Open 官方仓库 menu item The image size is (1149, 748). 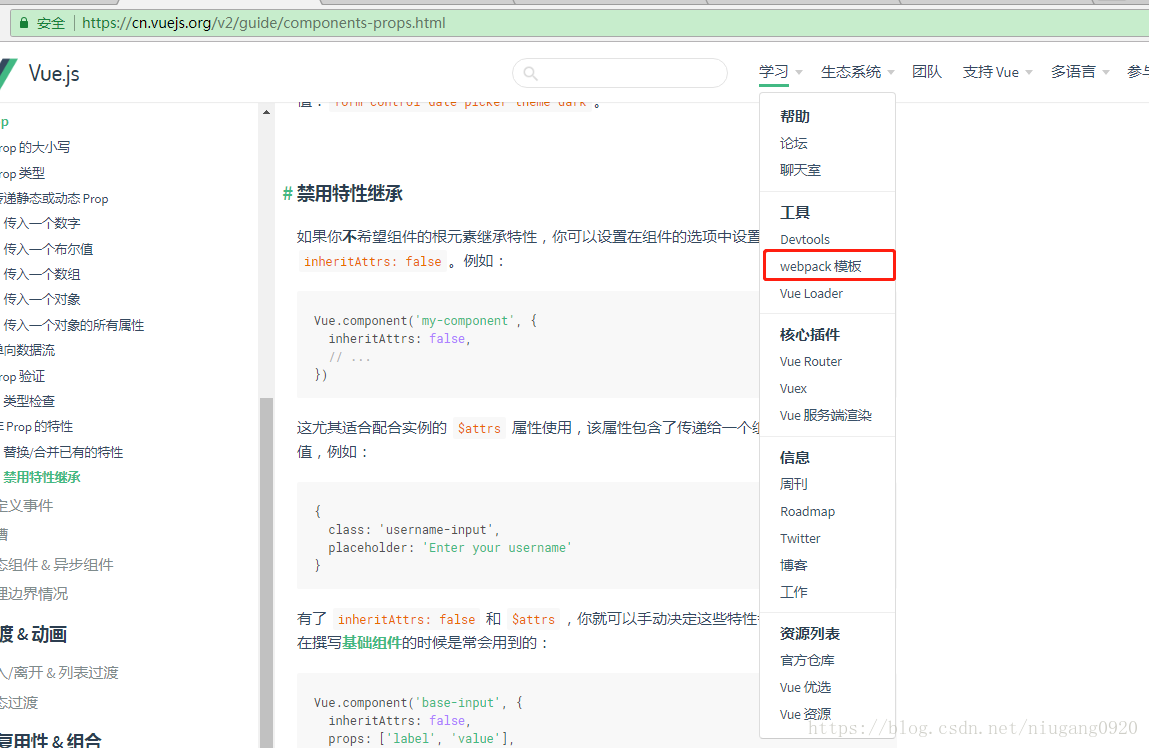pyautogui.click(x=807, y=660)
